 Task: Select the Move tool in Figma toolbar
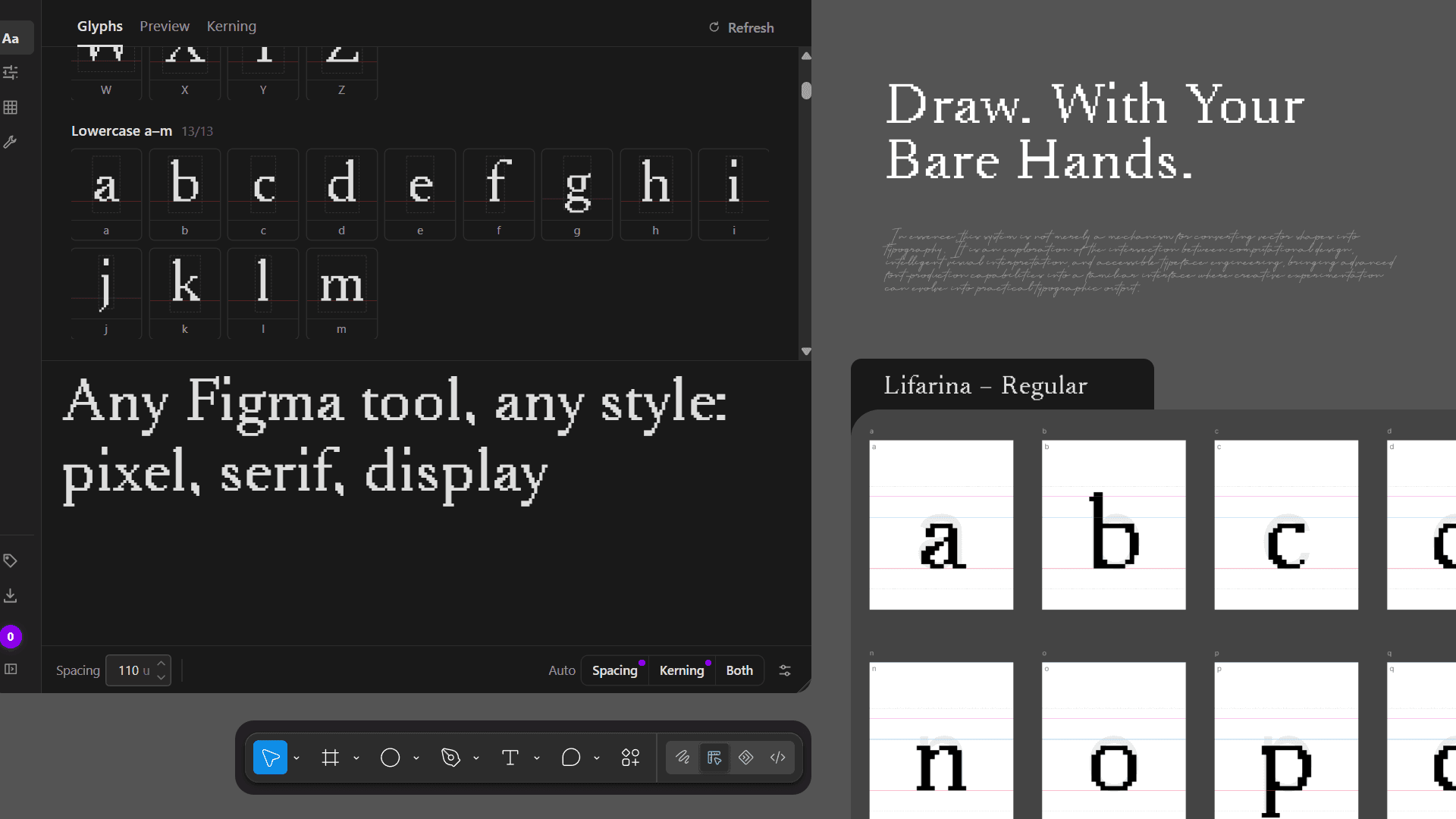tap(270, 758)
